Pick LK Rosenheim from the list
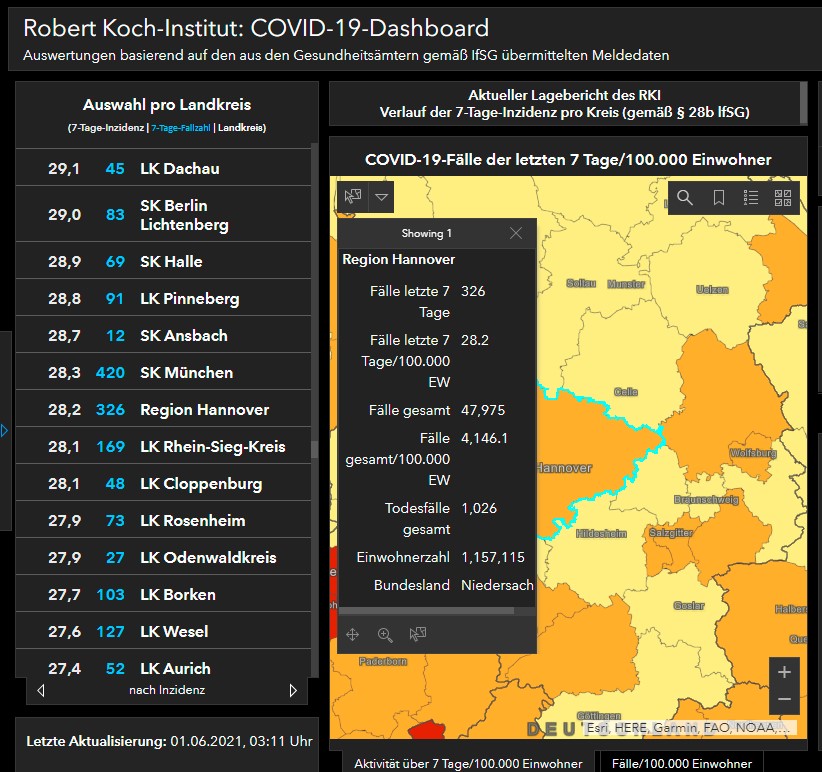 coord(163,520)
